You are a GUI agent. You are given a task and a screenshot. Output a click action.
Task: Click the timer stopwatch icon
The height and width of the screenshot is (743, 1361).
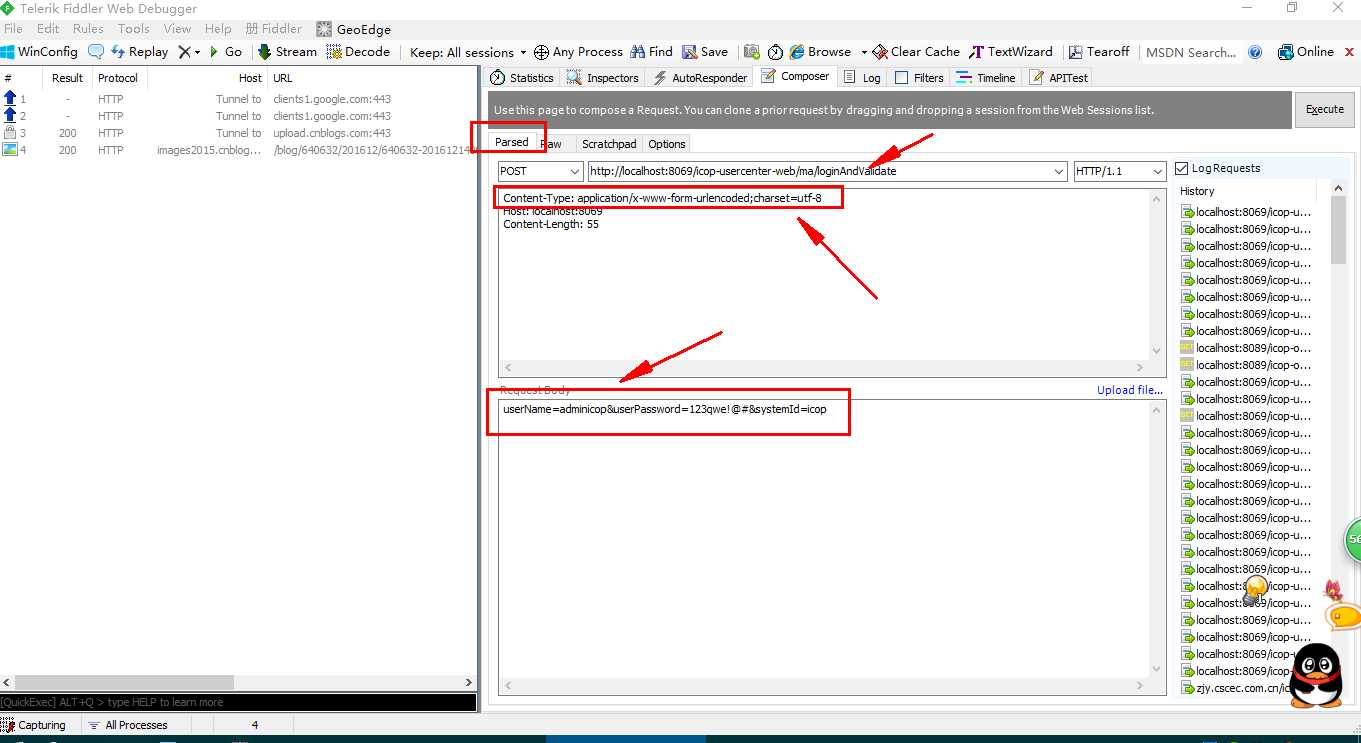pos(775,52)
